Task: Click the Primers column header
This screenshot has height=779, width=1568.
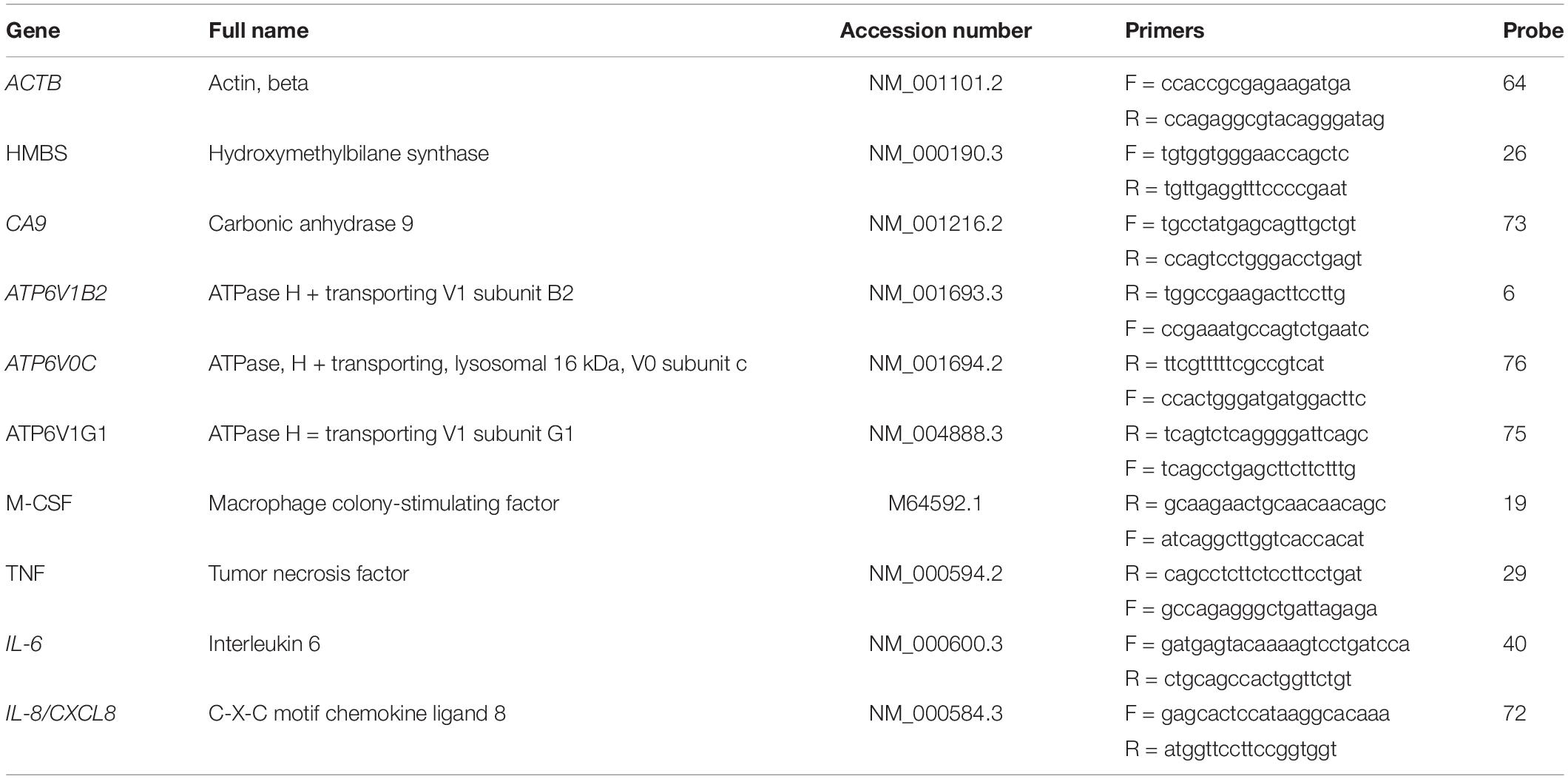Action: click(1164, 30)
